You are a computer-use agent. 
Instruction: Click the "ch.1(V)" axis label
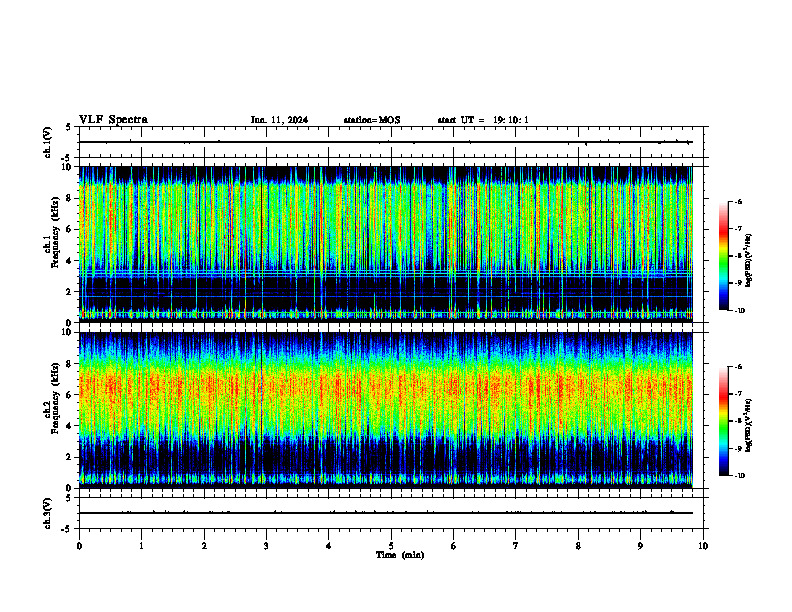48,142
